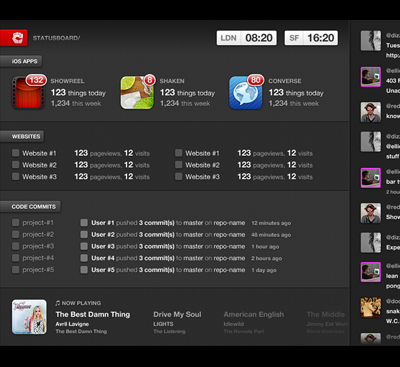Screen dimensions: 400x367
Task: Click the 80 badge on Converse
Action: [255, 80]
